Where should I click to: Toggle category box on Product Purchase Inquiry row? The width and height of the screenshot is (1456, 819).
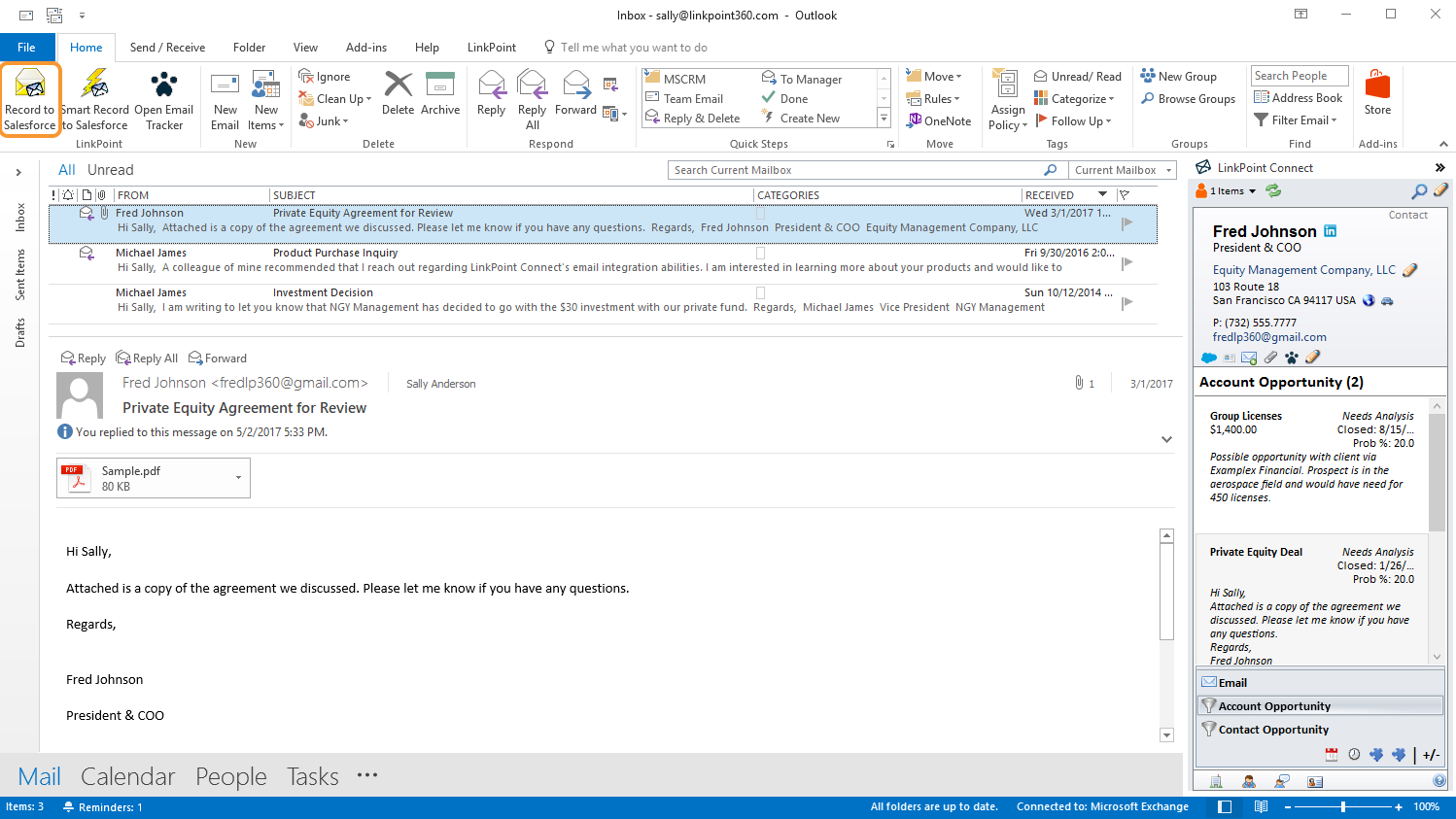tap(761, 253)
